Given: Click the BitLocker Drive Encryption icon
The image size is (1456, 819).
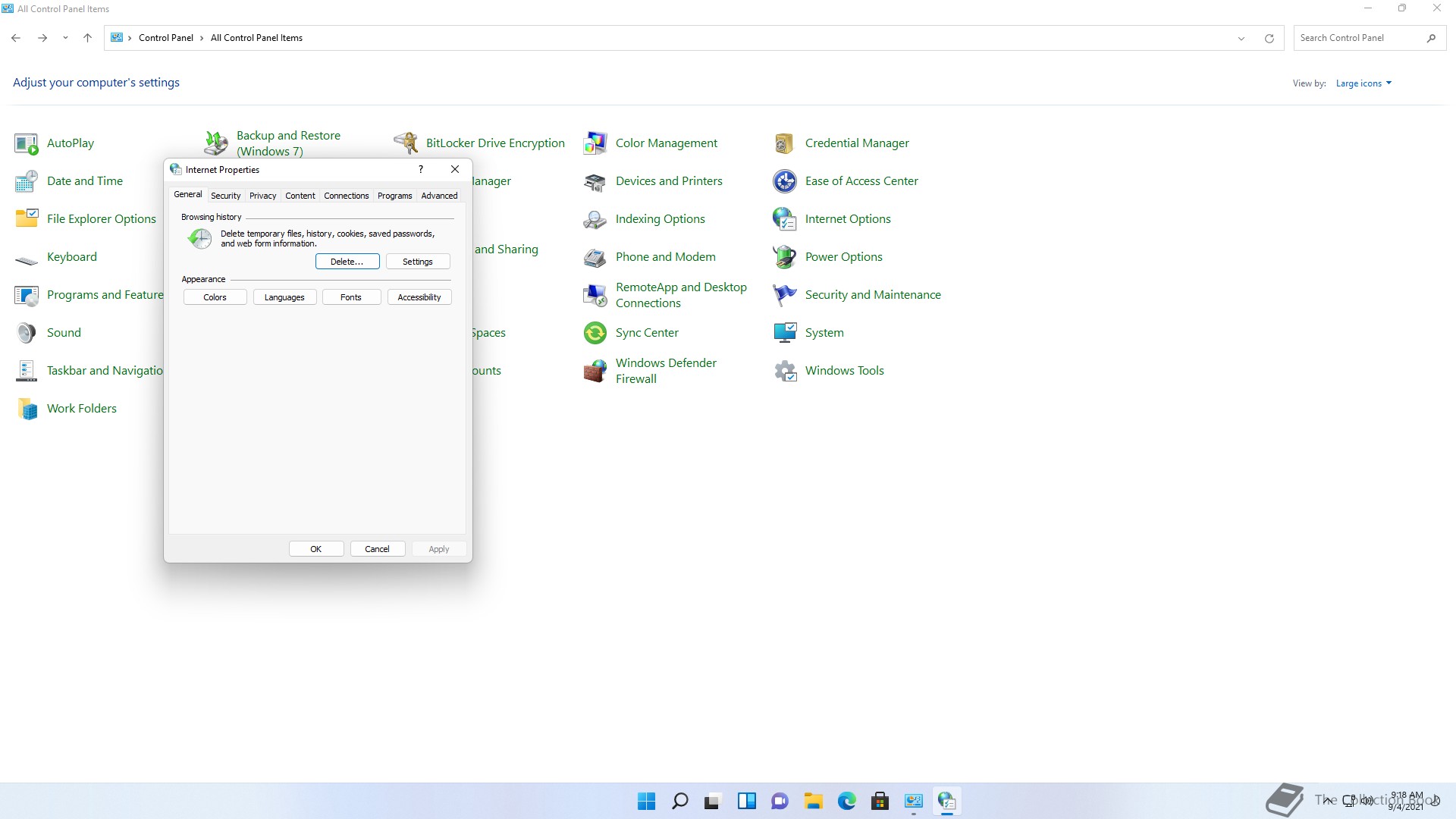Looking at the screenshot, I should coord(406,143).
